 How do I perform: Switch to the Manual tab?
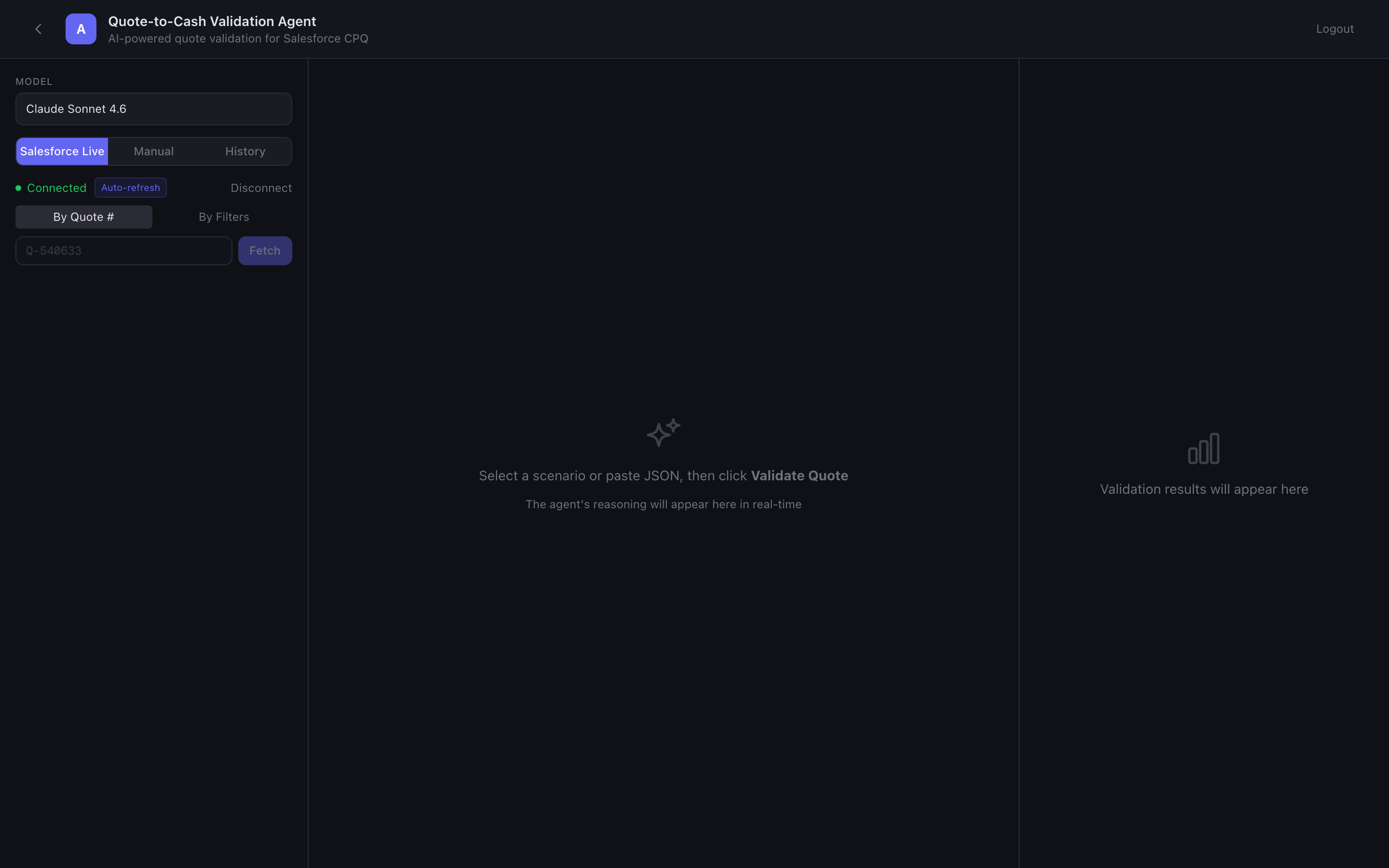coord(153,151)
